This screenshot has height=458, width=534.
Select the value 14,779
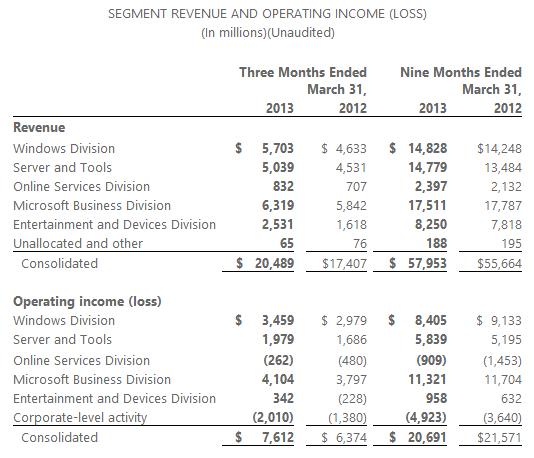pos(428,168)
